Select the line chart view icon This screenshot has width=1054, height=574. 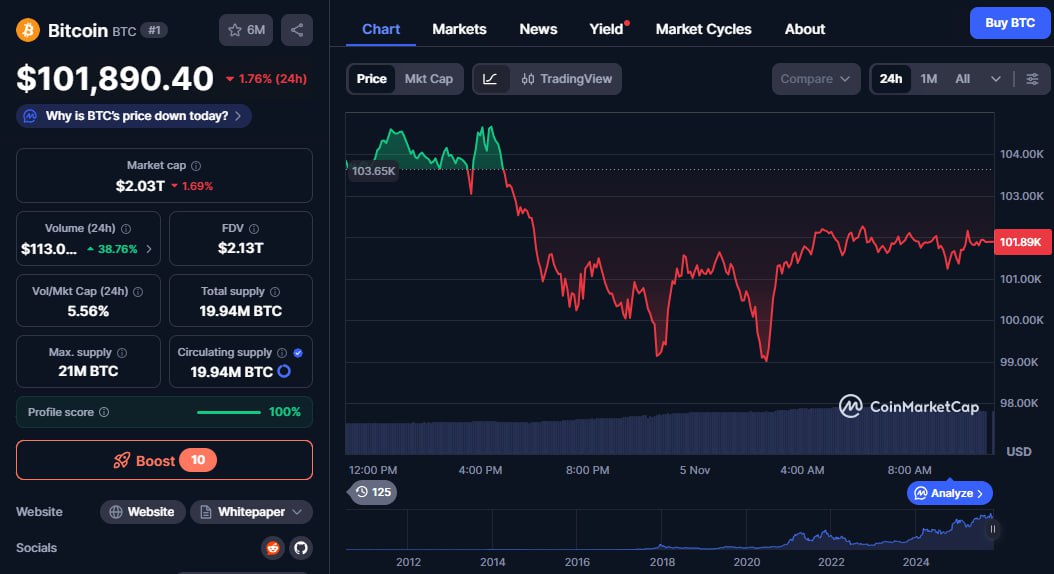tap(491, 79)
